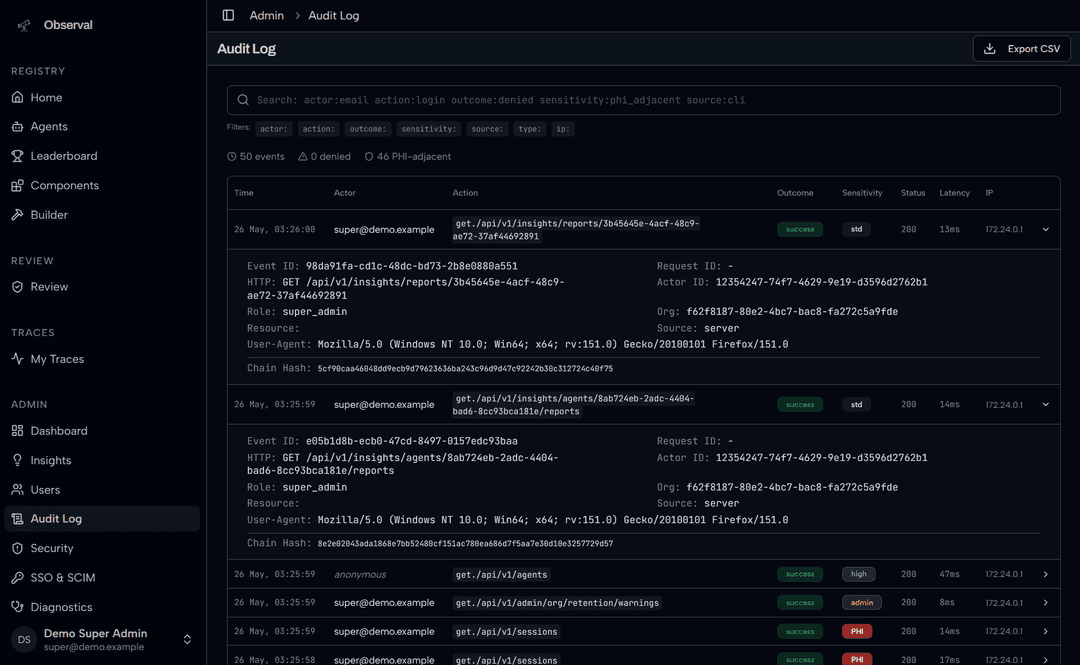This screenshot has height=665, width=1080.
Task: Click the Security shield icon
Action: coord(17,549)
